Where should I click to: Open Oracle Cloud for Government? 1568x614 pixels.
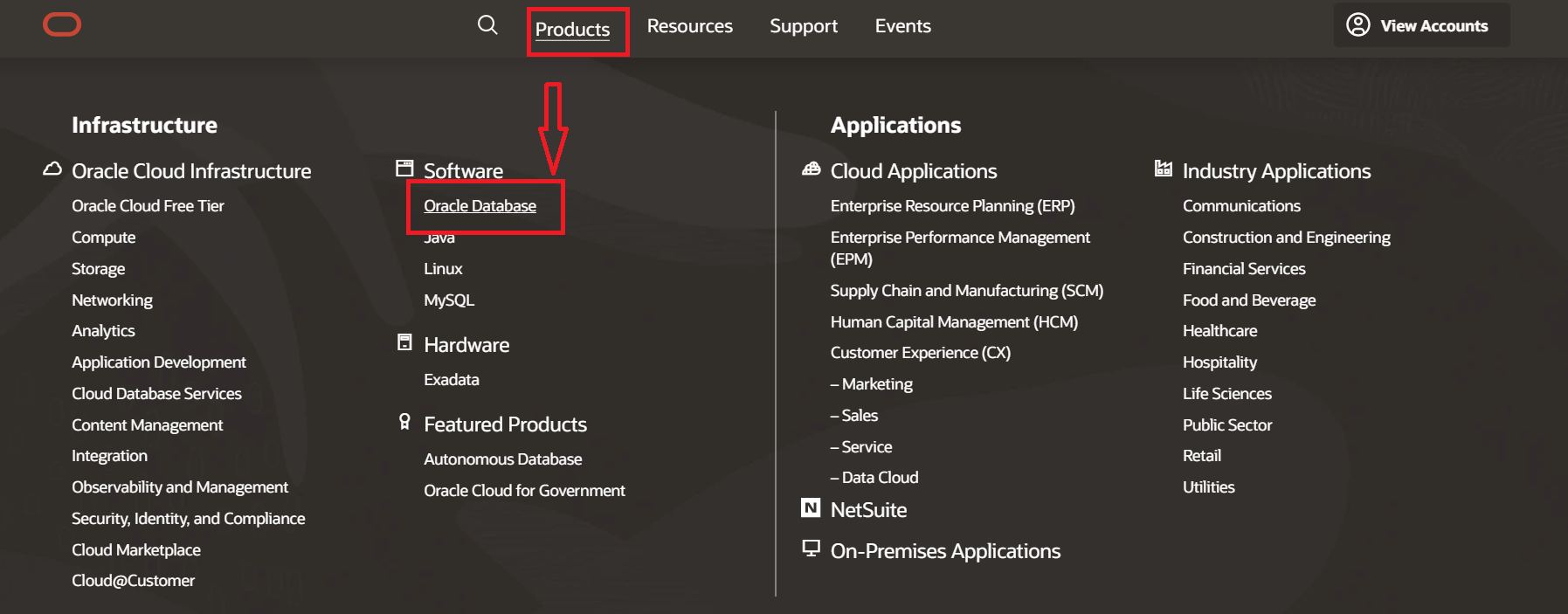click(524, 491)
